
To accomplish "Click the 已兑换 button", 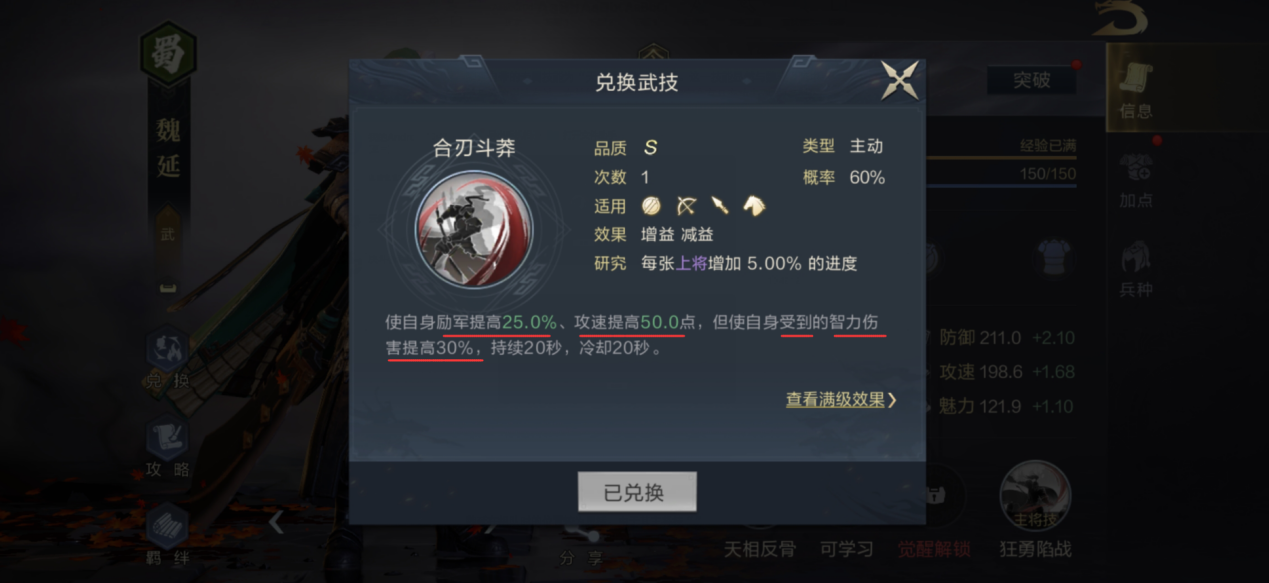I will click(637, 492).
